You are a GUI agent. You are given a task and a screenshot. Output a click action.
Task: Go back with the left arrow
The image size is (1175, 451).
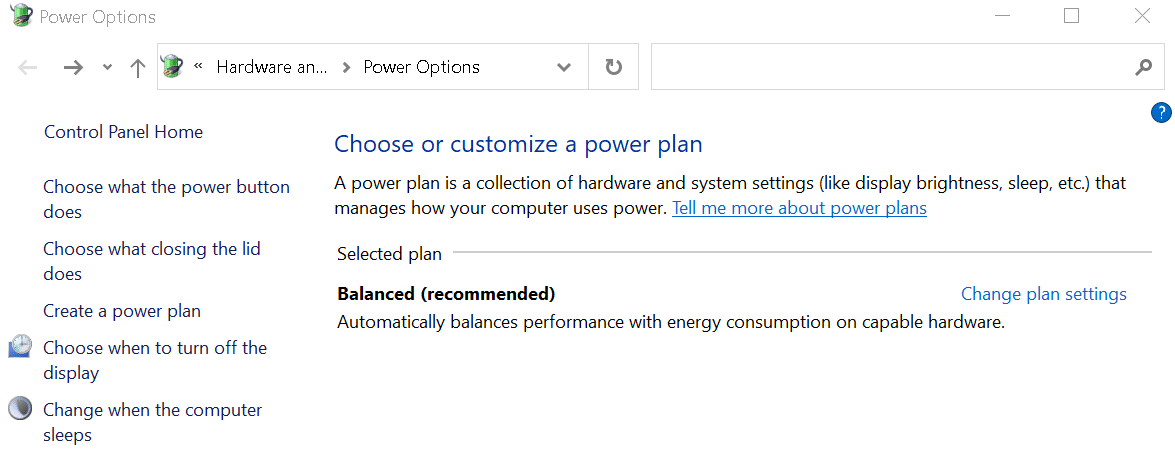tap(28, 67)
